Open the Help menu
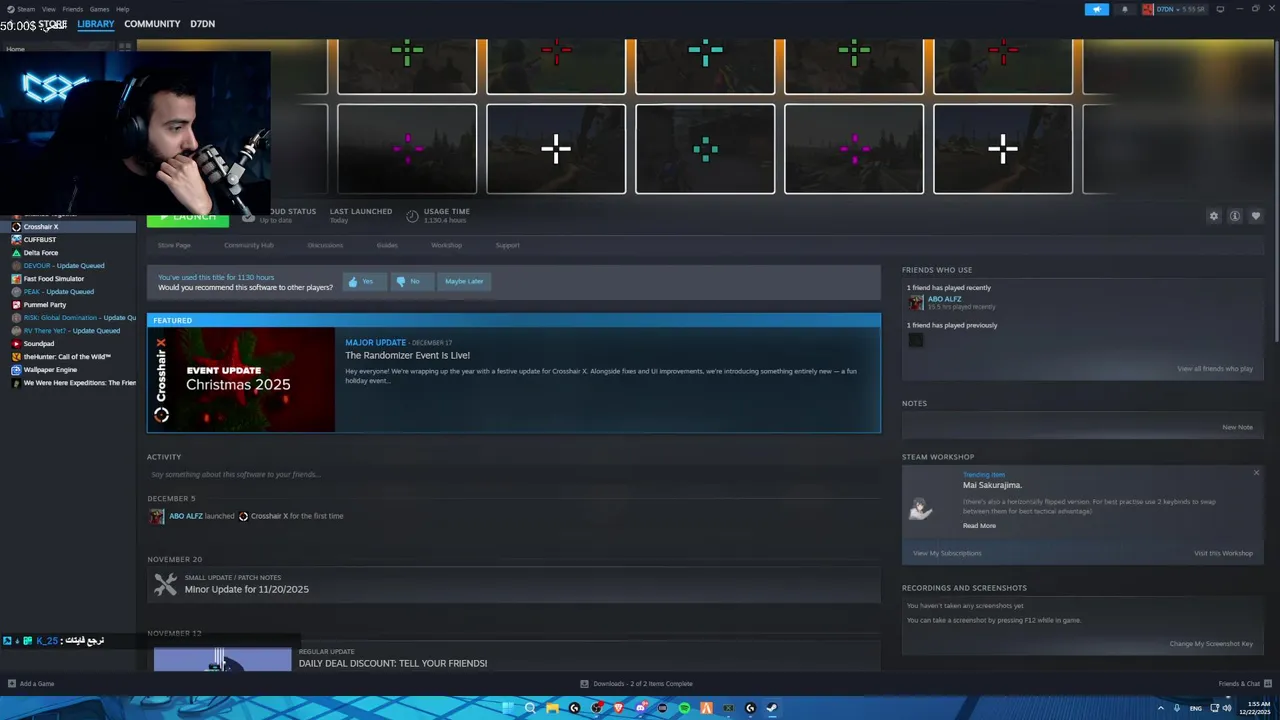This screenshot has width=1280, height=720. (x=122, y=9)
